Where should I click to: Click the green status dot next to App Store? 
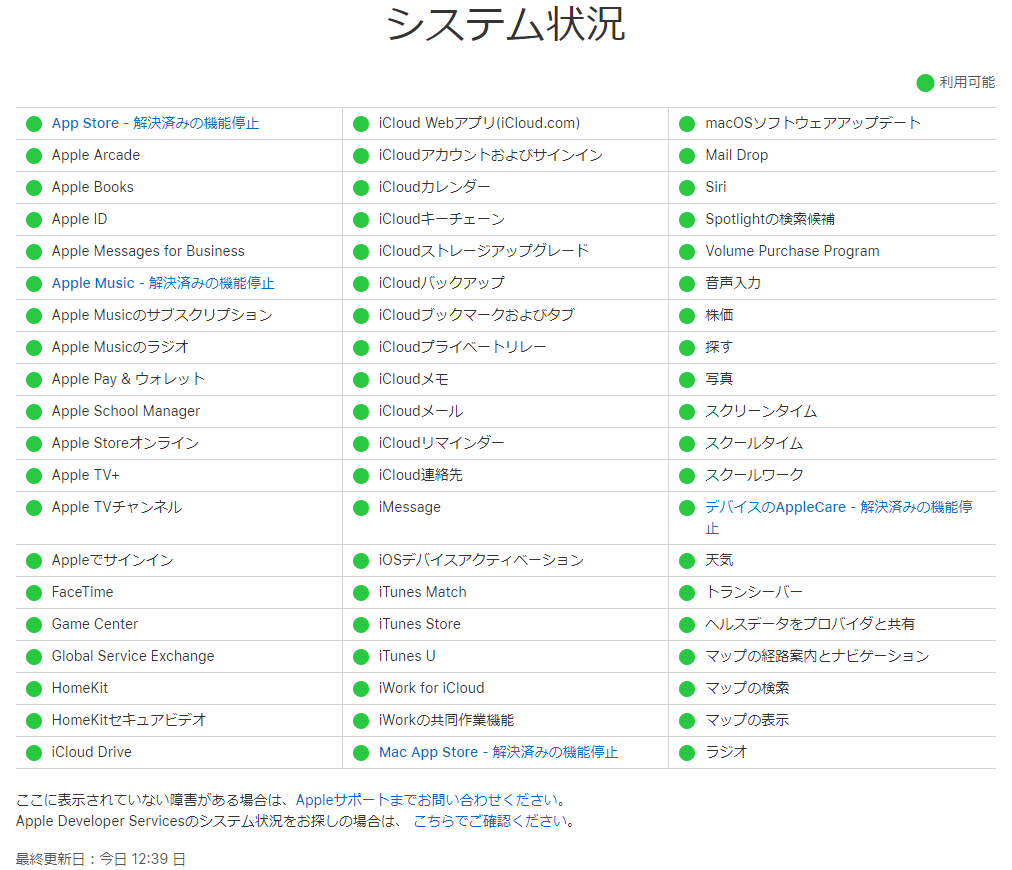[33, 123]
